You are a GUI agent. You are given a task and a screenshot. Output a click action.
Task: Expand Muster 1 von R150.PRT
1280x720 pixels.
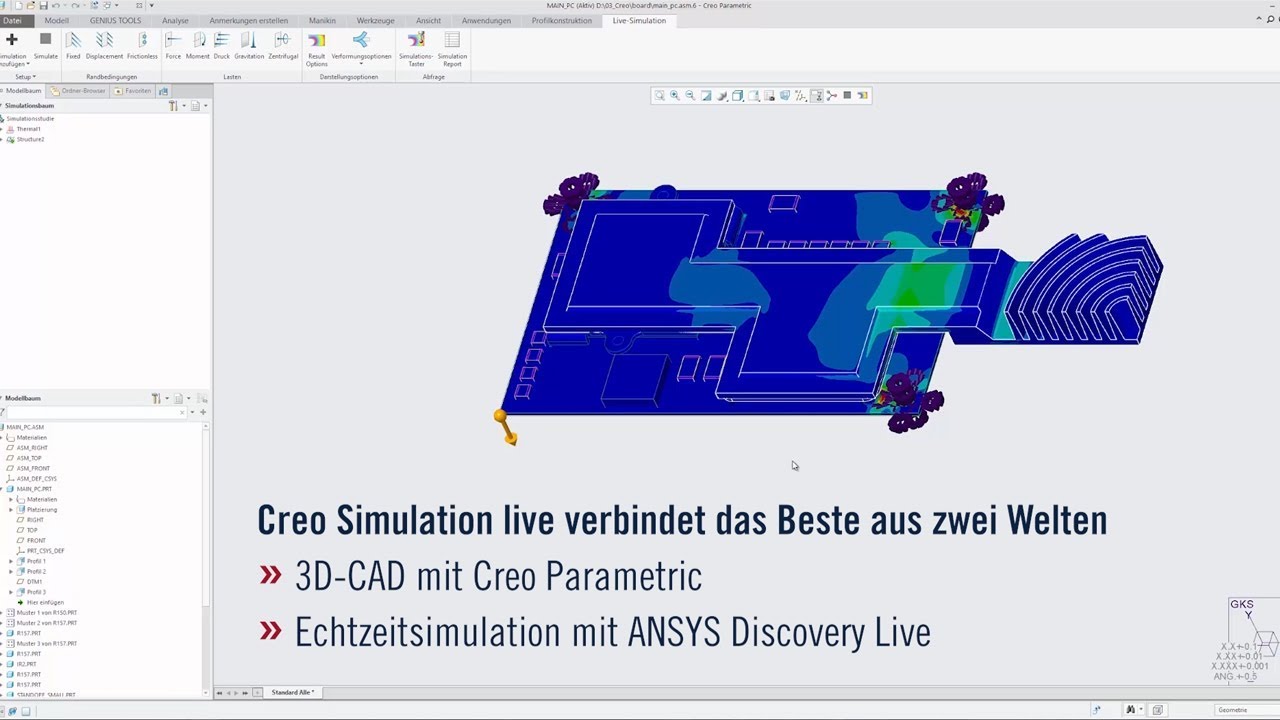click(x=3, y=612)
